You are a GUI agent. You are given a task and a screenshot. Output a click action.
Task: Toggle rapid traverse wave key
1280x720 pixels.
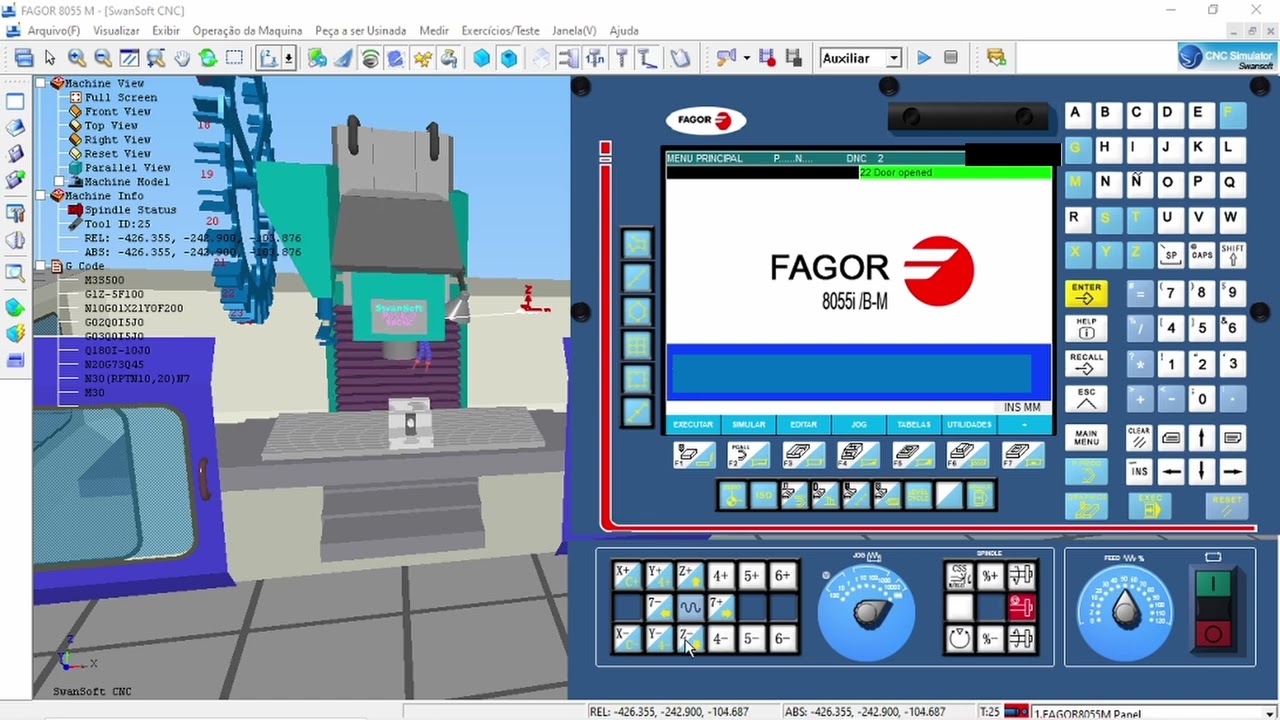690,607
